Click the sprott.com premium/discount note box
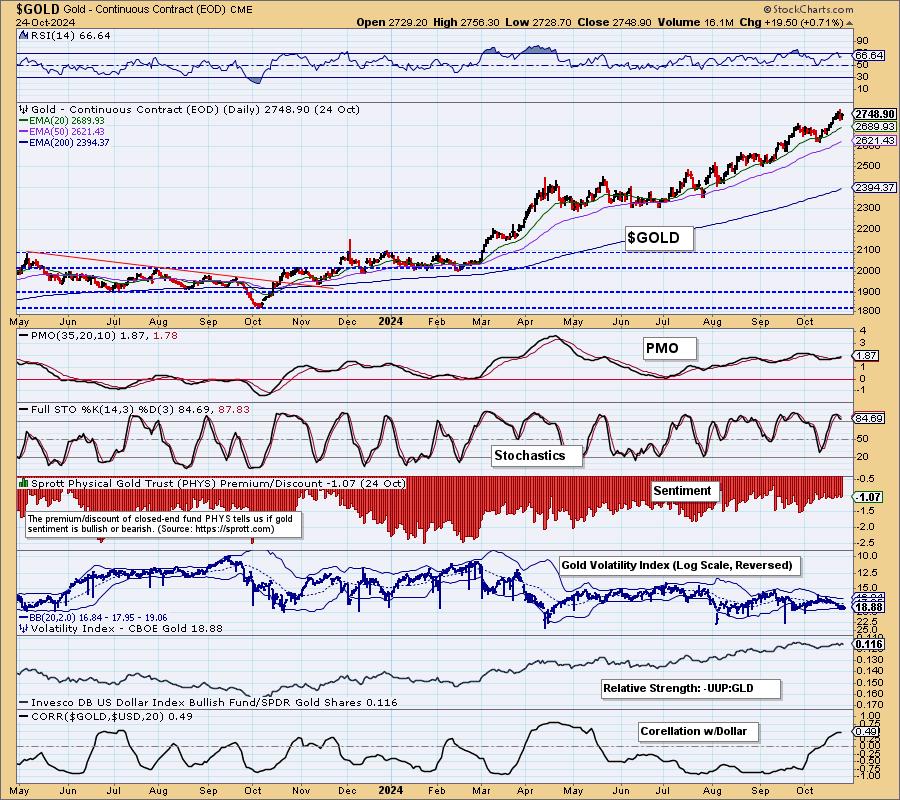 pos(164,524)
